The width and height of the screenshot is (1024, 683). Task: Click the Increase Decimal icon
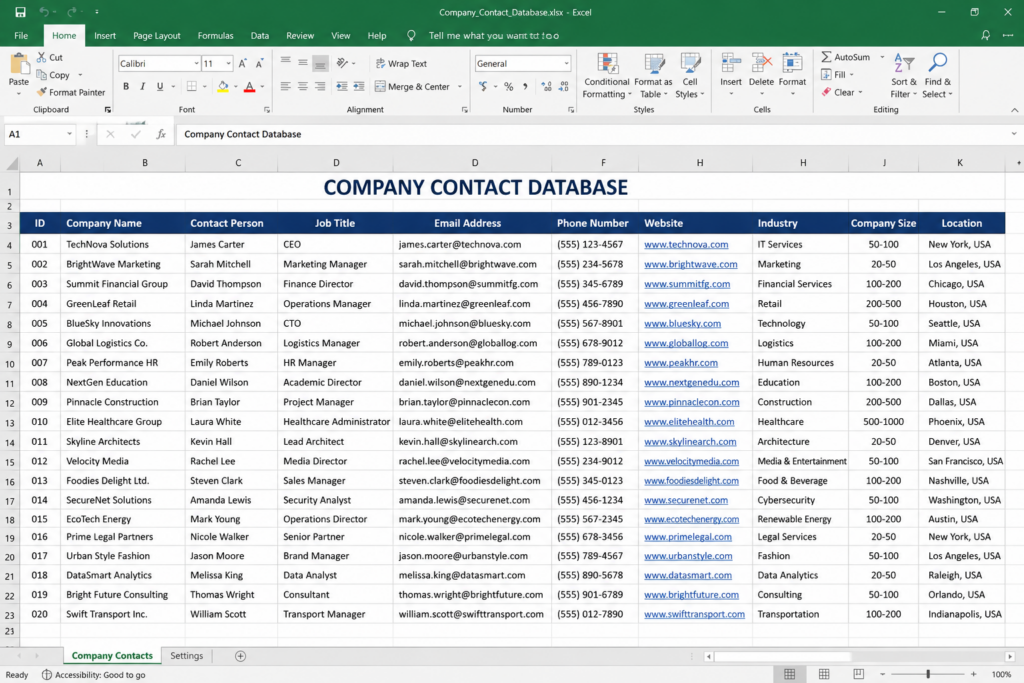coord(546,86)
